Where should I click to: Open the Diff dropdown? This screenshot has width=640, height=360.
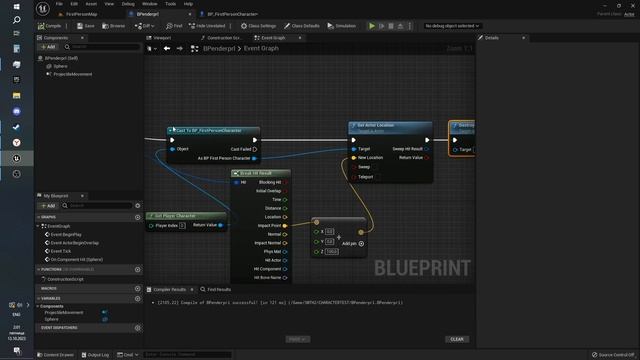[144, 26]
